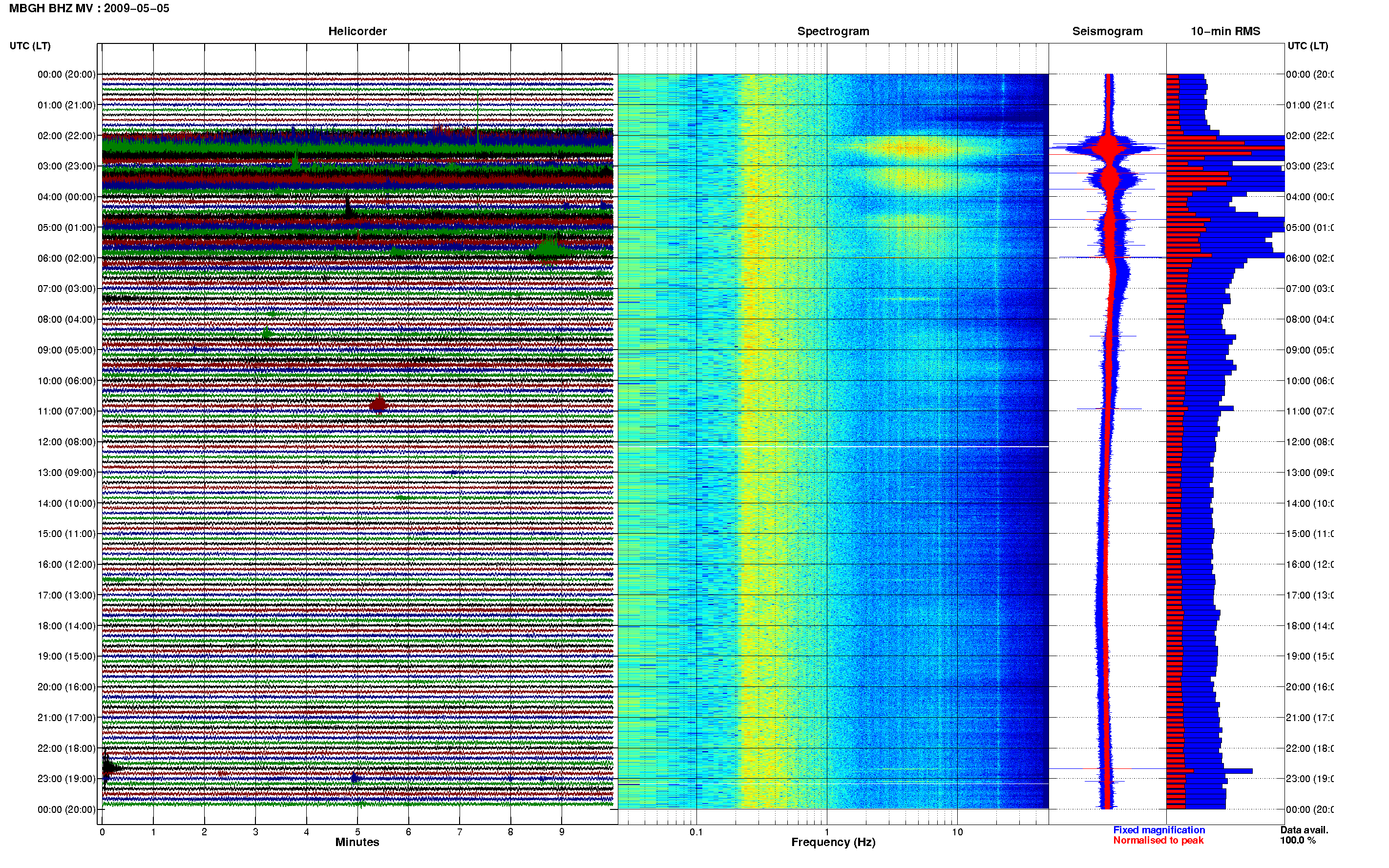Click the left '01:00 (21:00)' time label
This screenshot has width=1389, height=868.
tap(66, 105)
